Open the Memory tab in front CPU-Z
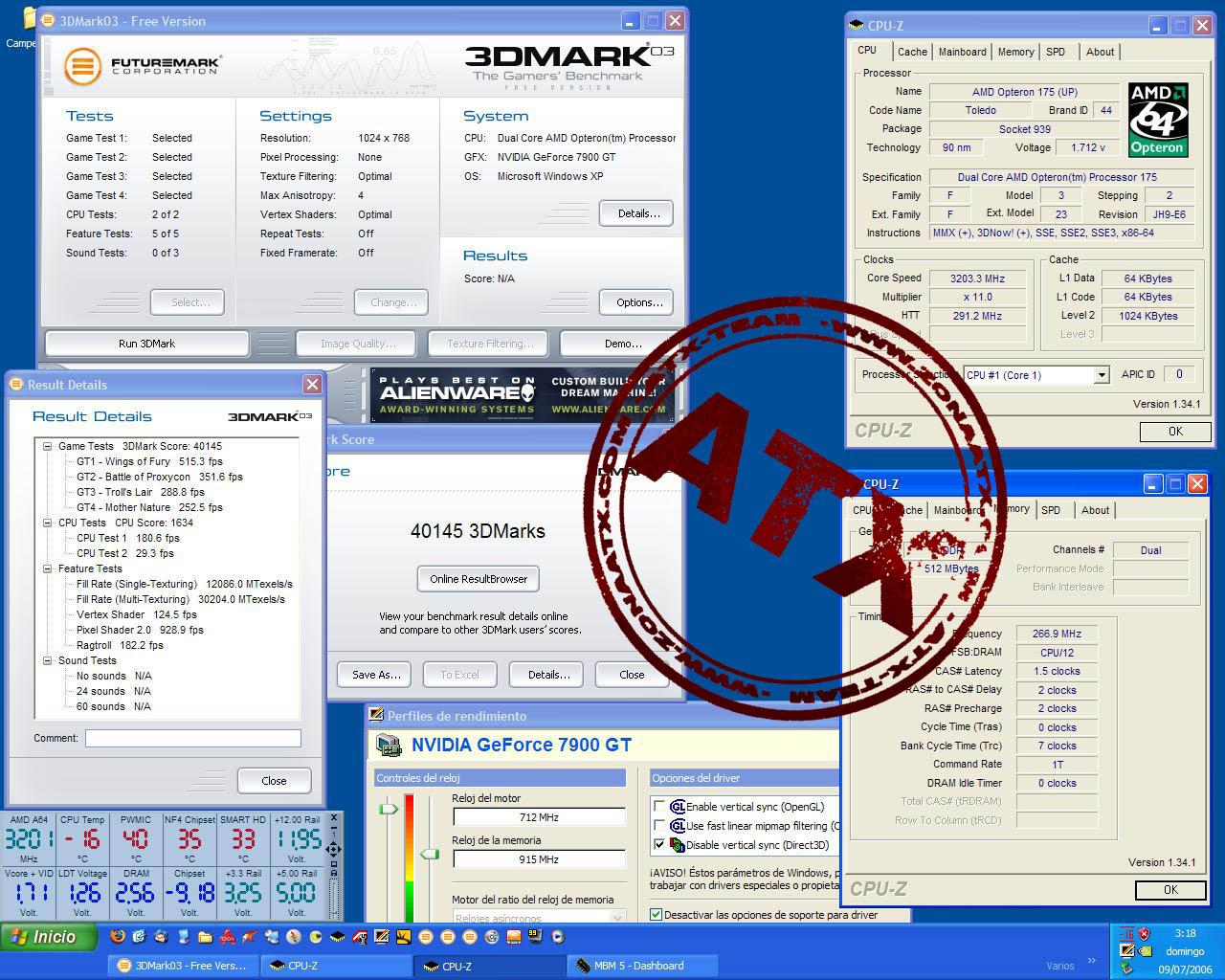The width and height of the screenshot is (1225, 980). (x=1015, y=52)
